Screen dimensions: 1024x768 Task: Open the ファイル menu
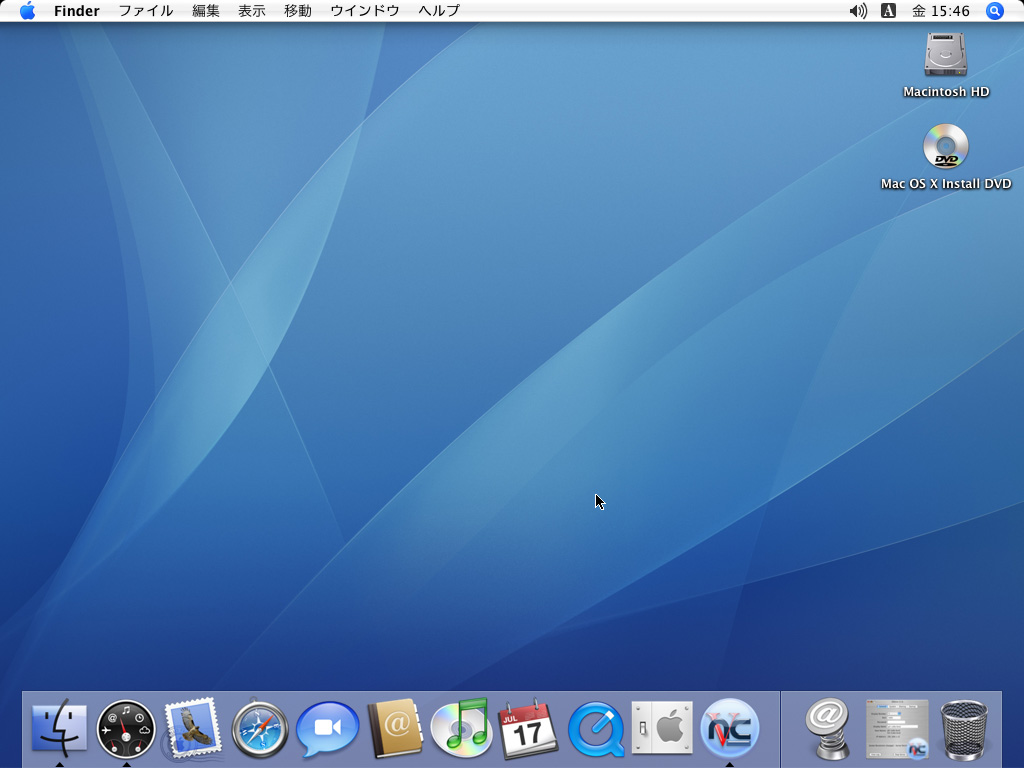[145, 11]
